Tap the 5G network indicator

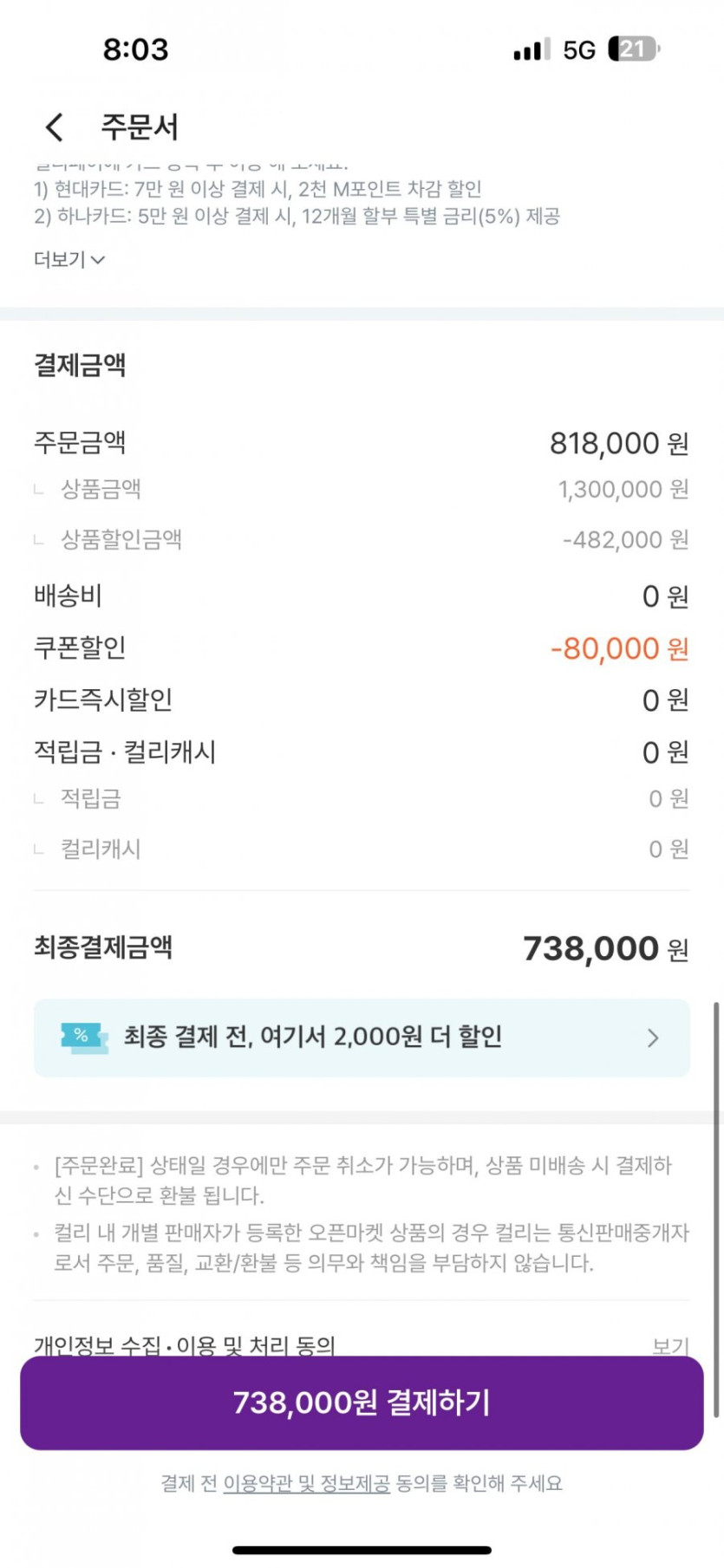(x=578, y=50)
